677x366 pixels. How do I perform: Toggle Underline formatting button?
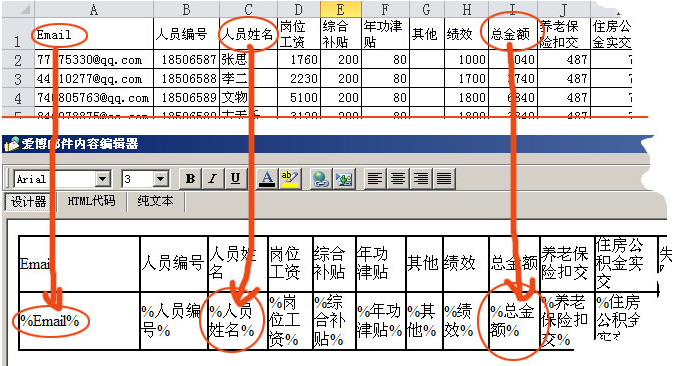235,179
